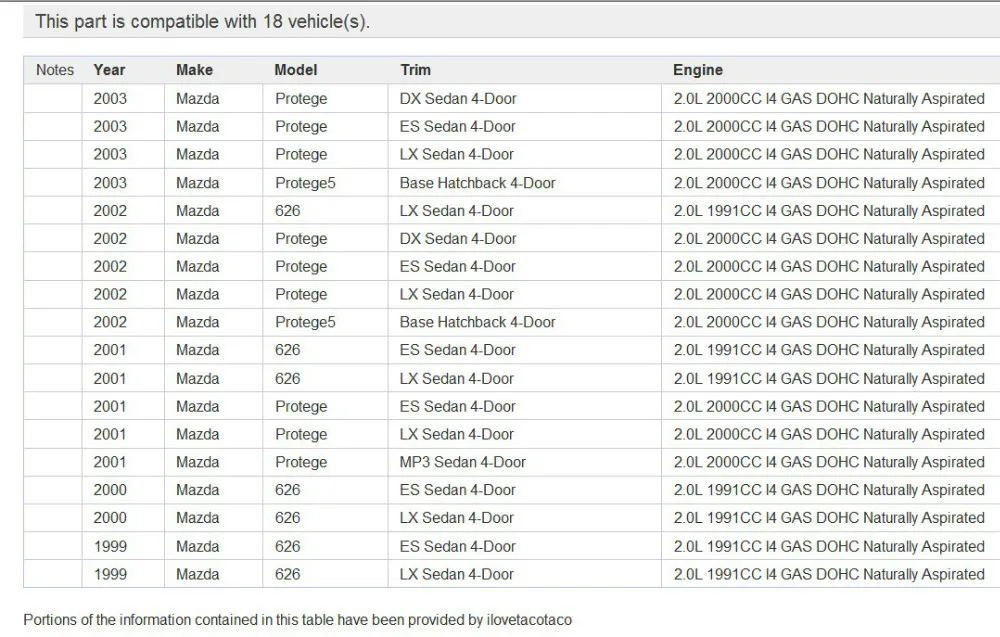Image resolution: width=1000 pixels, height=637 pixels.
Task: Click the Year column header
Action: pyautogui.click(x=109, y=70)
